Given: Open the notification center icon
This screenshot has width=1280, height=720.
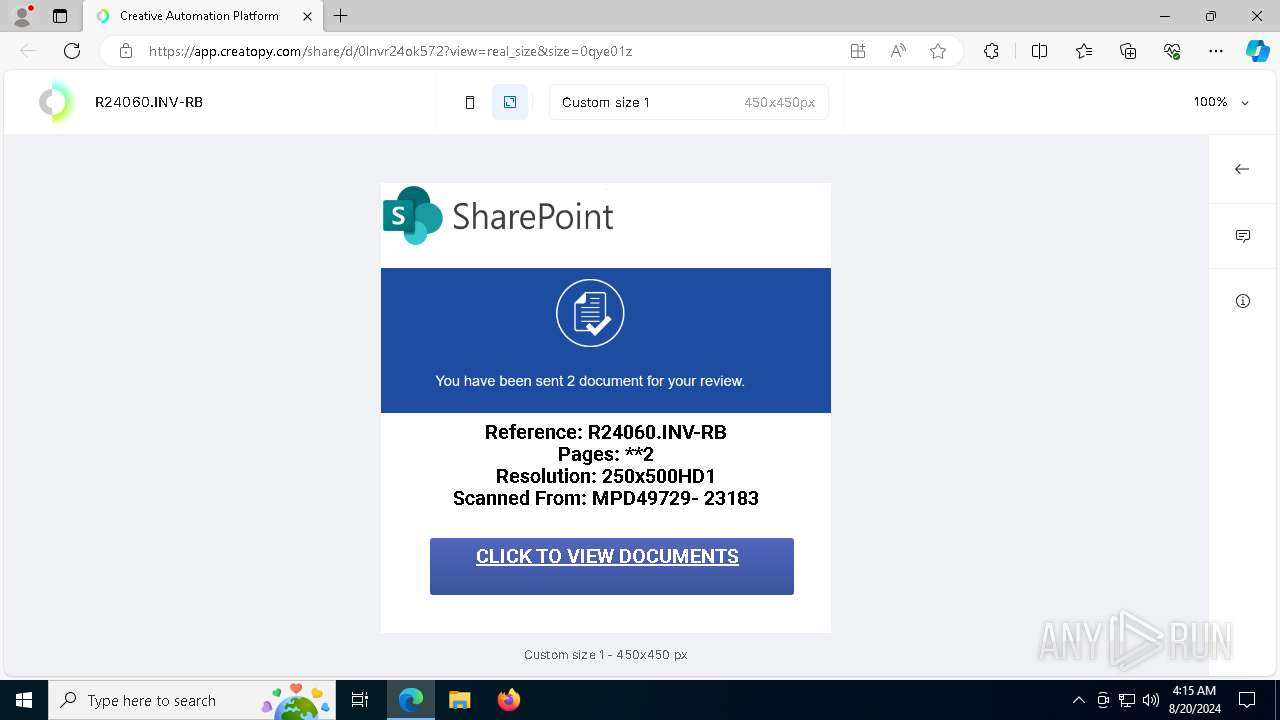Looking at the screenshot, I should pos(1247,700).
